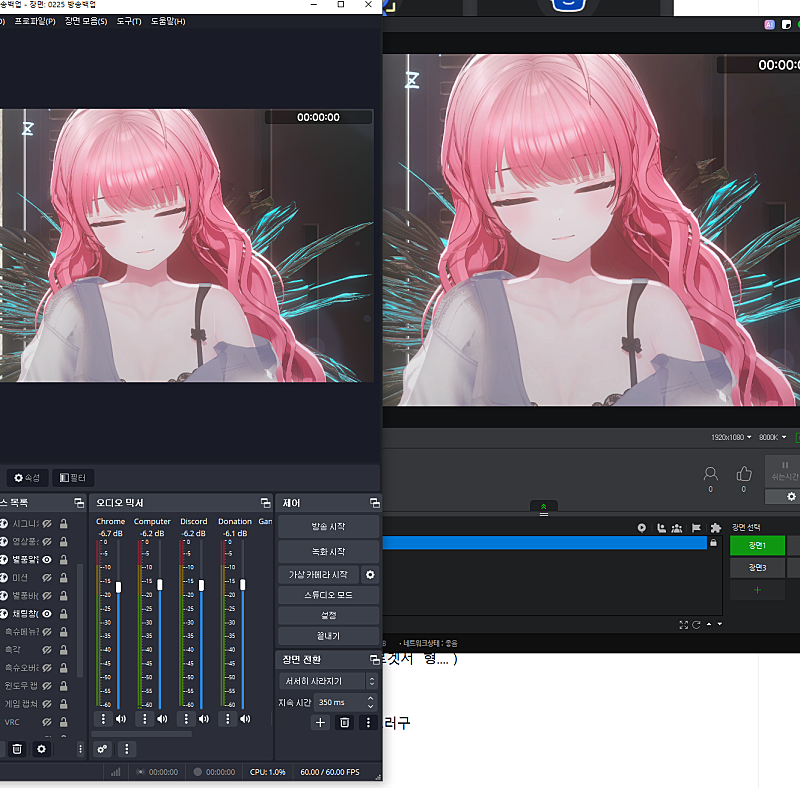This screenshot has height=788, width=800.
Task: Open the 8000K bitrate dropdown in the right window
Action: pos(772,437)
